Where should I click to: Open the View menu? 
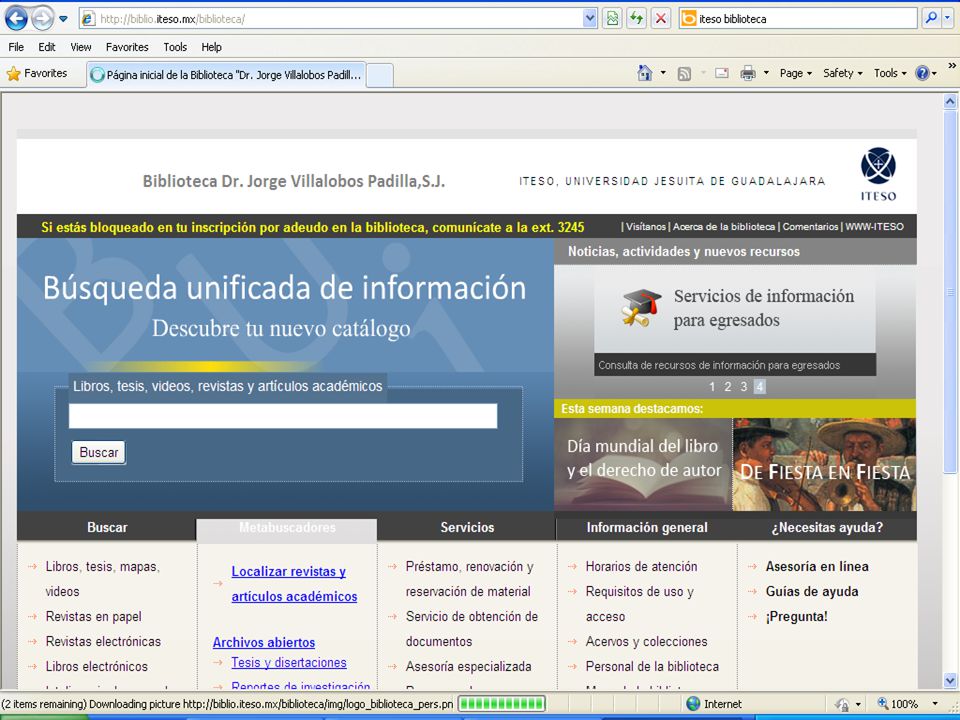pos(81,47)
